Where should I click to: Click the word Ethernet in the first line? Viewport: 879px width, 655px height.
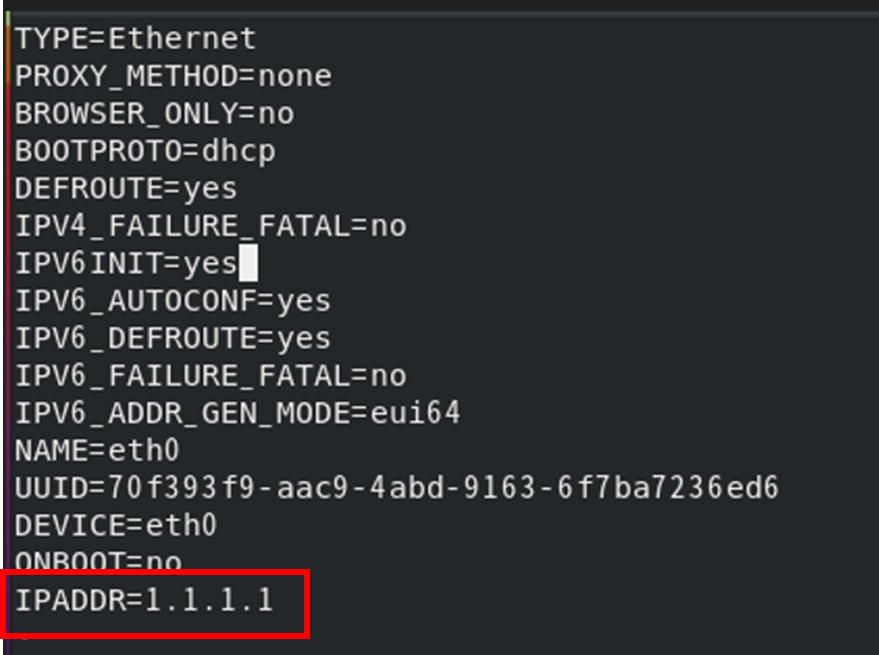[x=182, y=39]
